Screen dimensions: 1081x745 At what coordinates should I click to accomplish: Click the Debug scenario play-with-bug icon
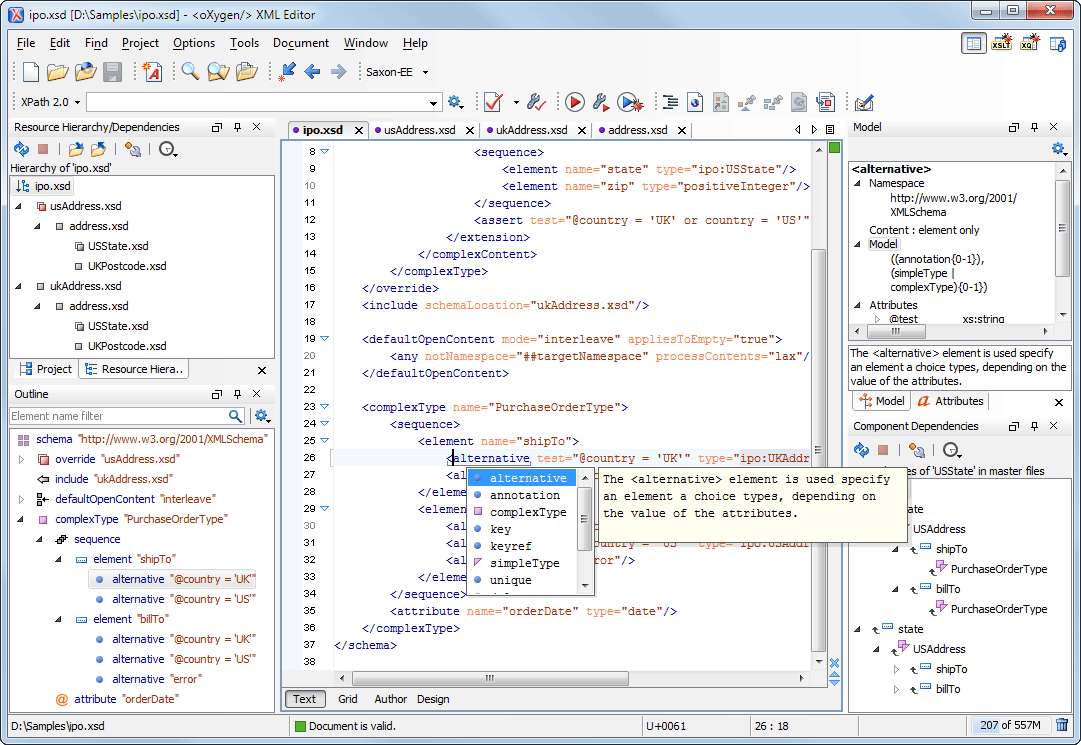pos(629,103)
